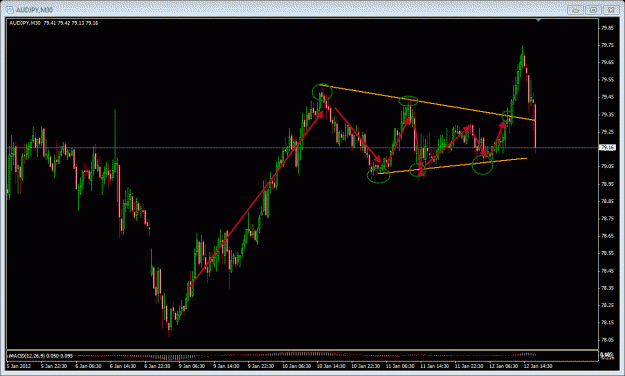Screen dimensions: 625x376
Task: Click the 78.65 price scale label
Action: pyautogui.click(x=607, y=236)
